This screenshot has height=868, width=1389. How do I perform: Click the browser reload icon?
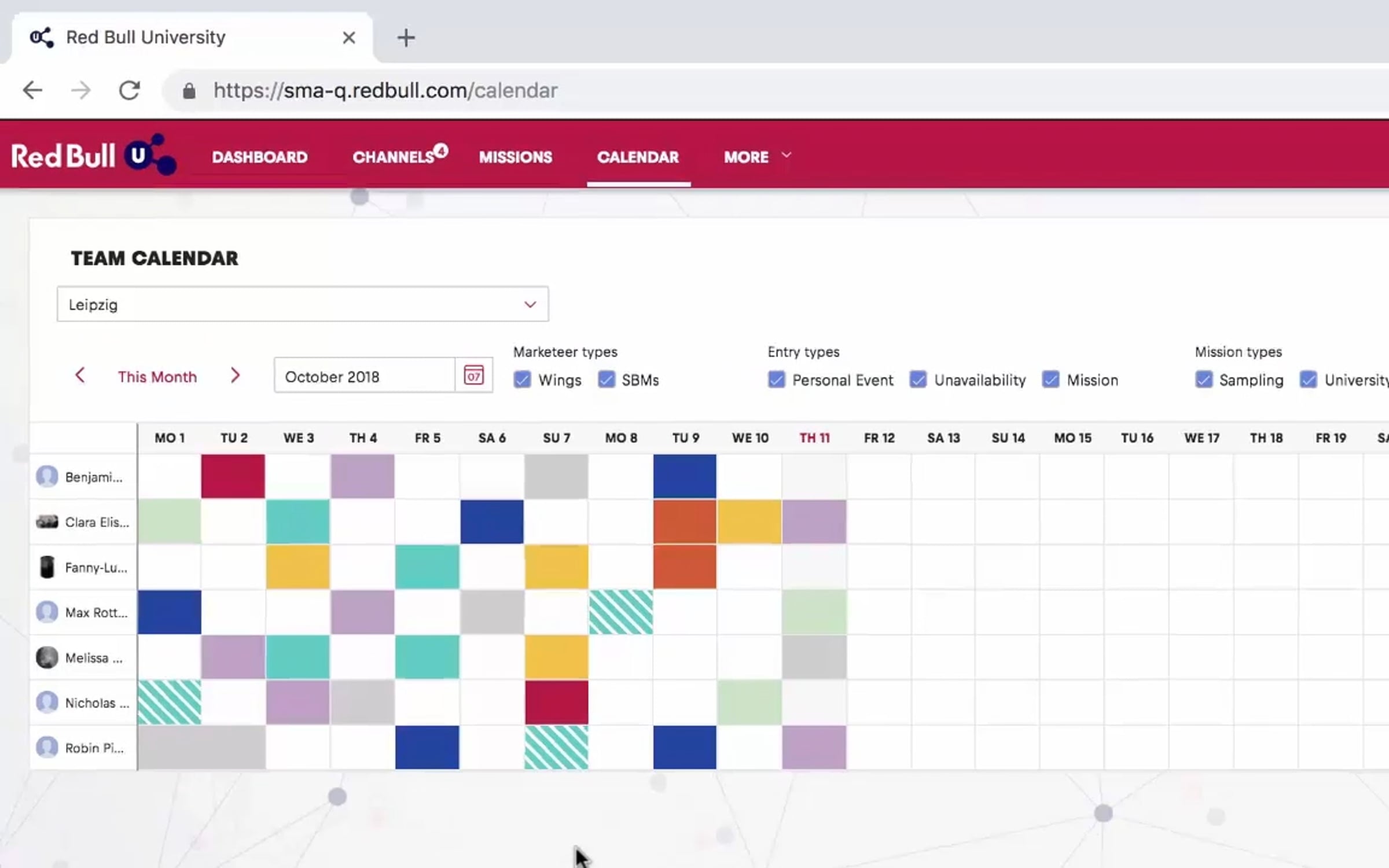click(129, 90)
